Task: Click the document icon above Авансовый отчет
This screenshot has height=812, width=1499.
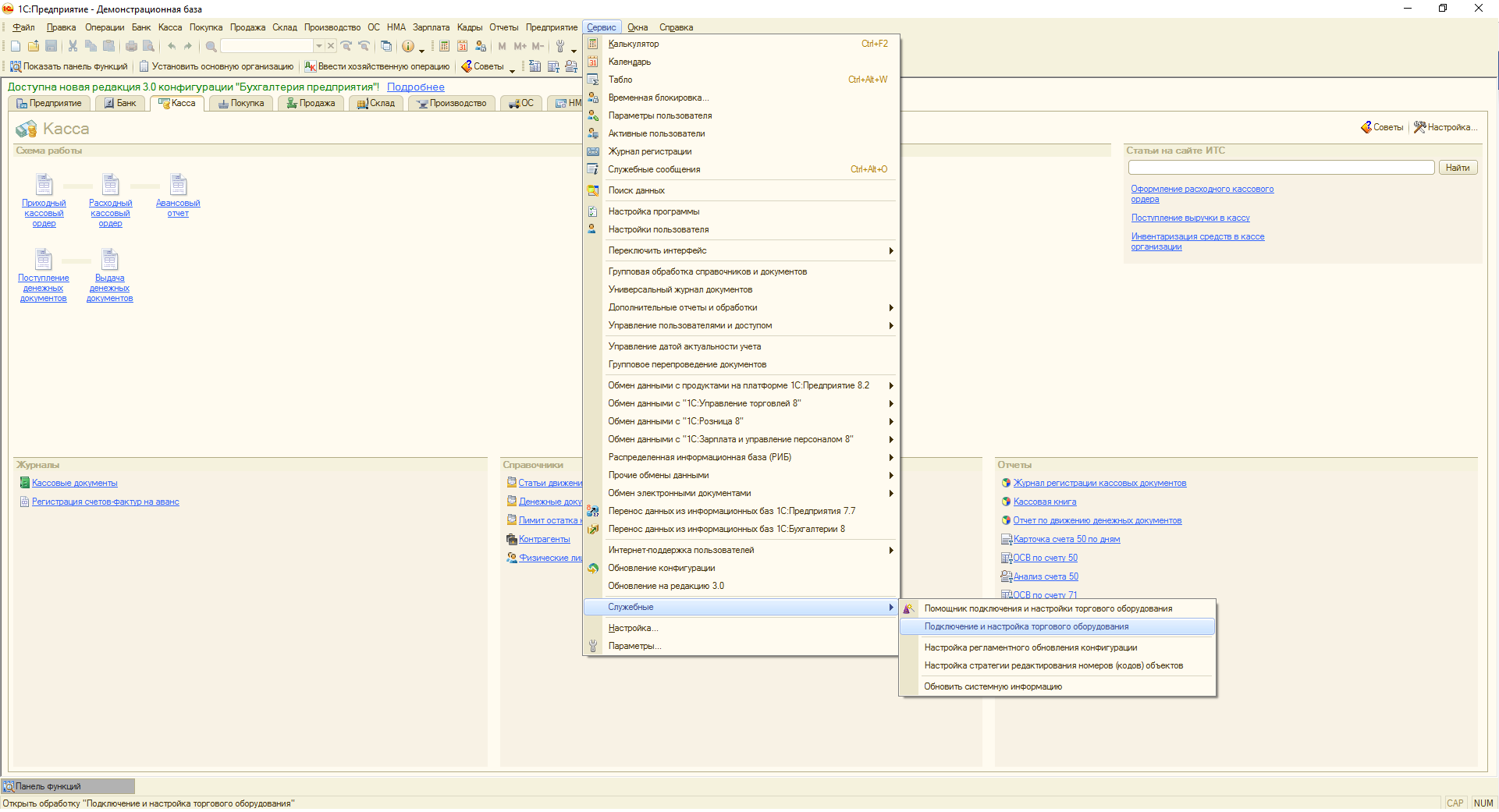Action: click(x=178, y=184)
